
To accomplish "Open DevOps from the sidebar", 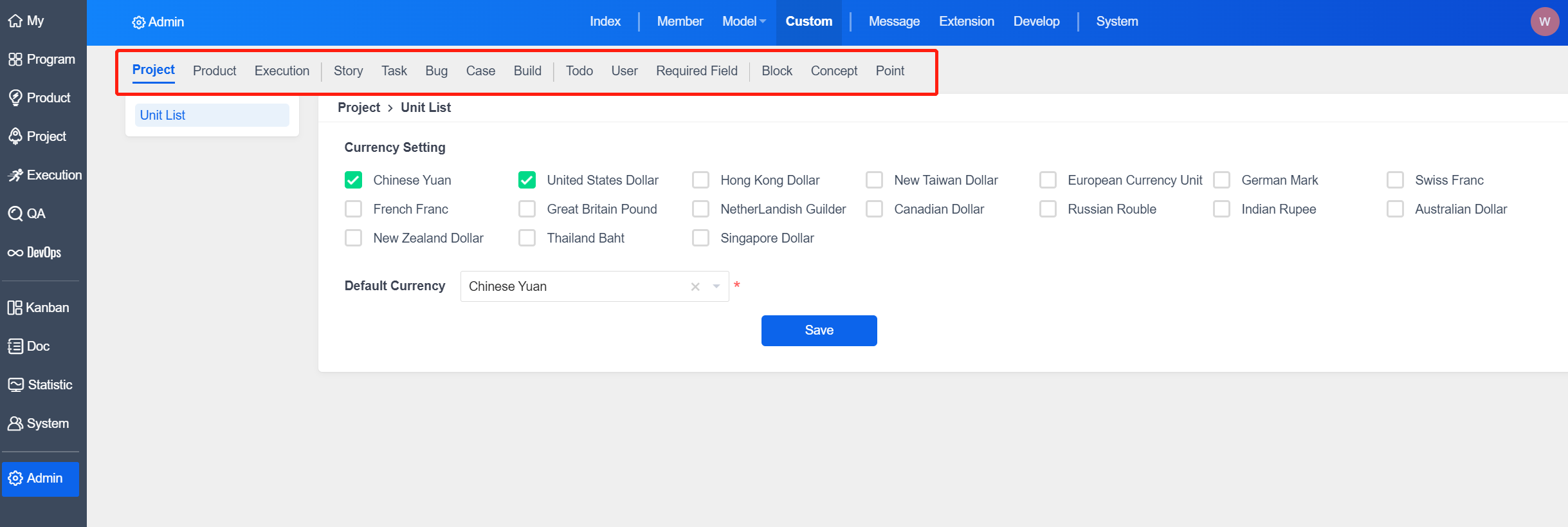I will pos(15,253).
